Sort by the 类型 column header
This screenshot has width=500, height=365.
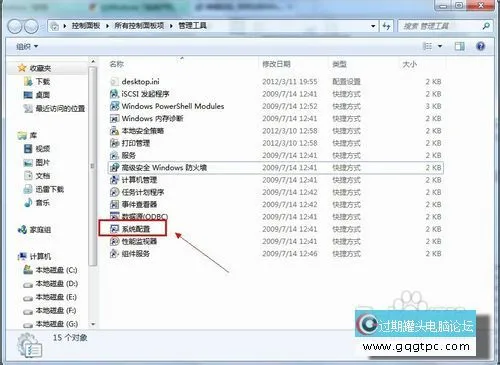click(x=339, y=64)
